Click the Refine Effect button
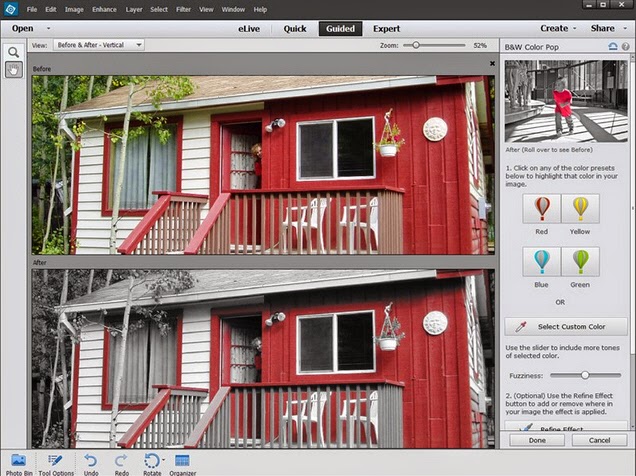The height and width of the screenshot is (476, 636). (566, 426)
